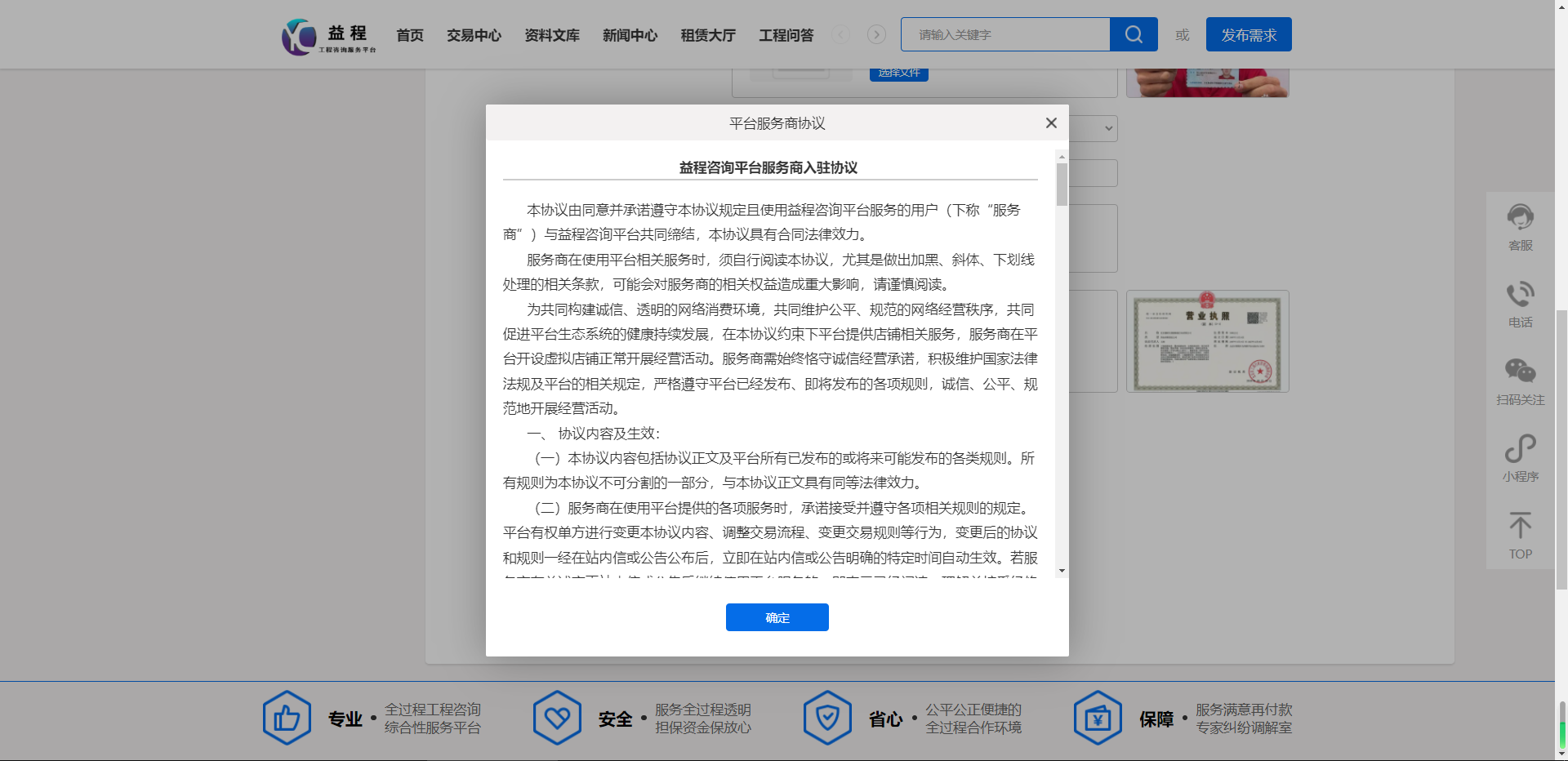Click the nav right arrow circle
Image resolution: width=1568 pixels, height=761 pixels.
(876, 34)
